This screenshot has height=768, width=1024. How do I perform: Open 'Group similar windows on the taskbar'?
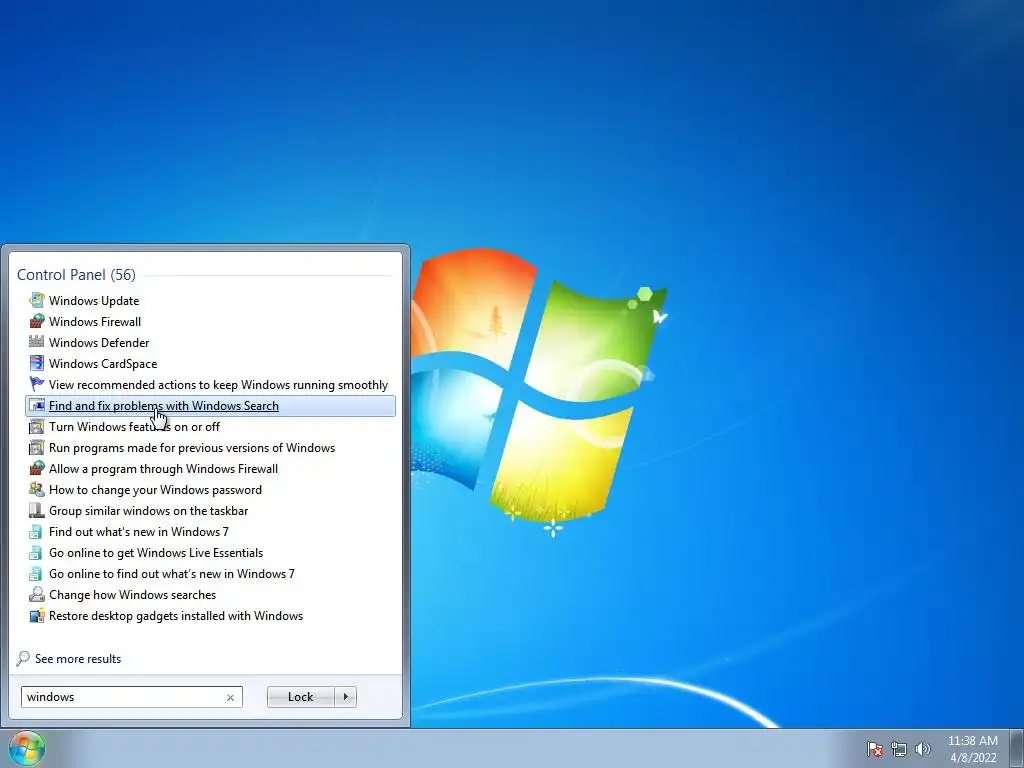[x=148, y=511]
